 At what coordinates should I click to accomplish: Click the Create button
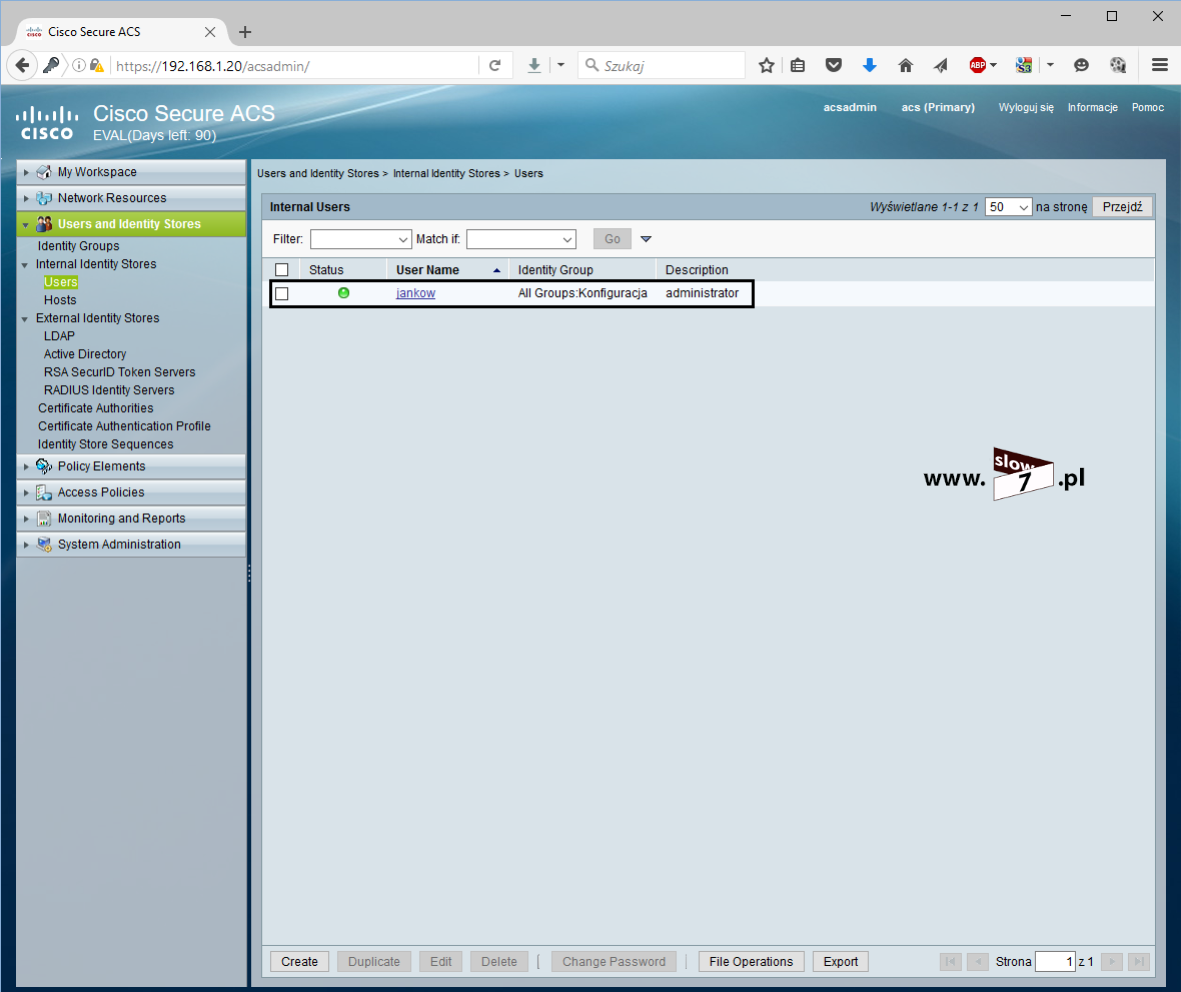point(300,962)
